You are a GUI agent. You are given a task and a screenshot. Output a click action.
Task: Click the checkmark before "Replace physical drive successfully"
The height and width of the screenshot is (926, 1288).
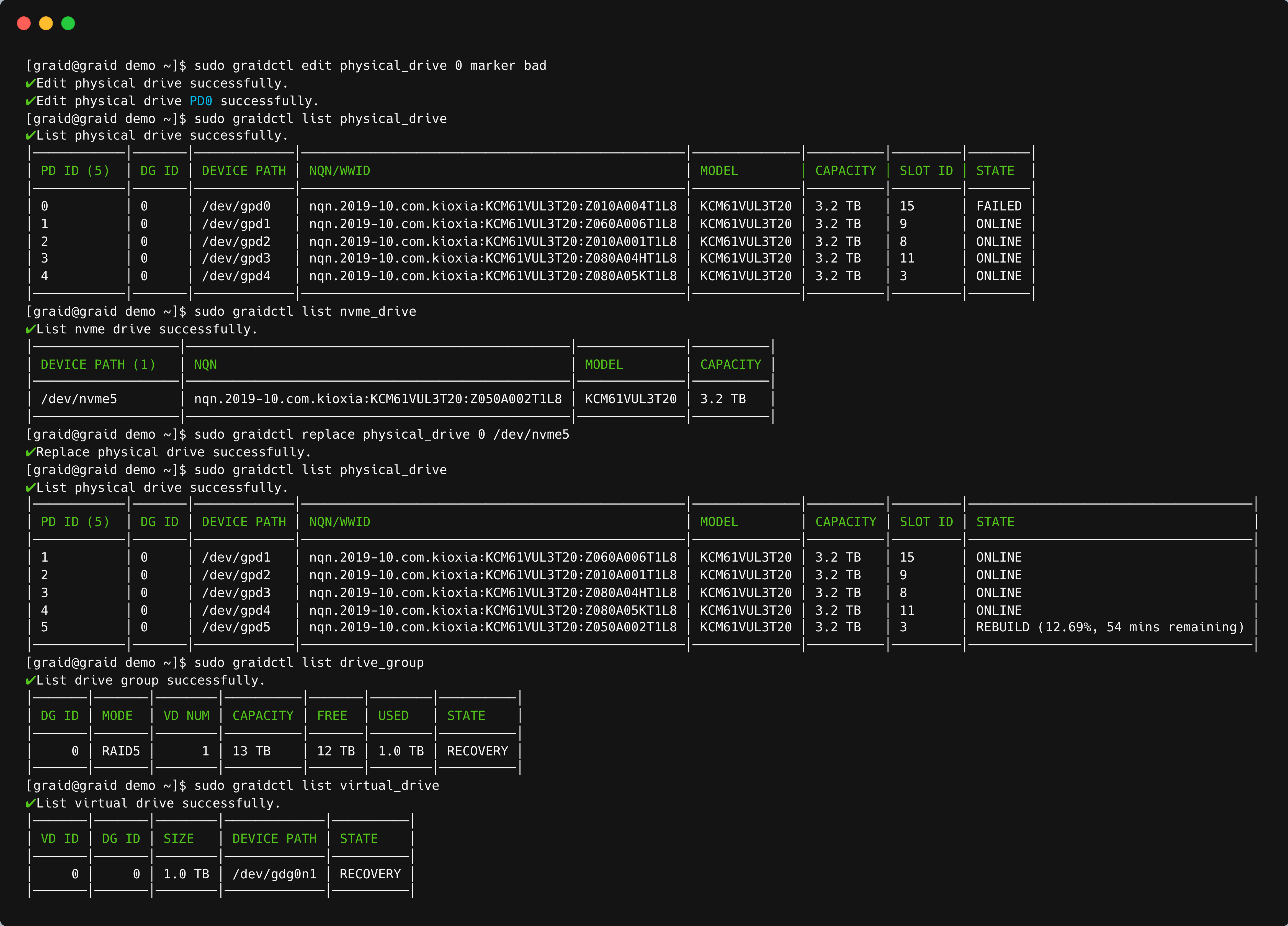(30, 452)
